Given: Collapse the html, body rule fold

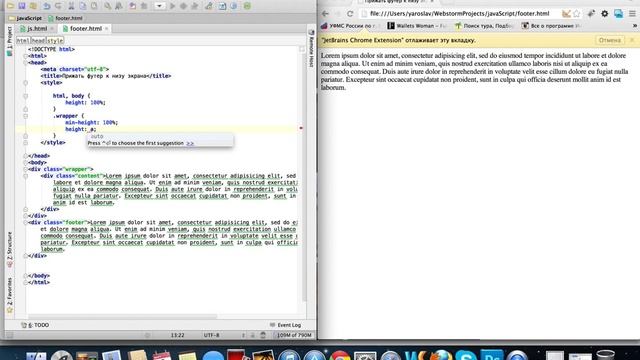Looking at the screenshot, I should [25, 96].
